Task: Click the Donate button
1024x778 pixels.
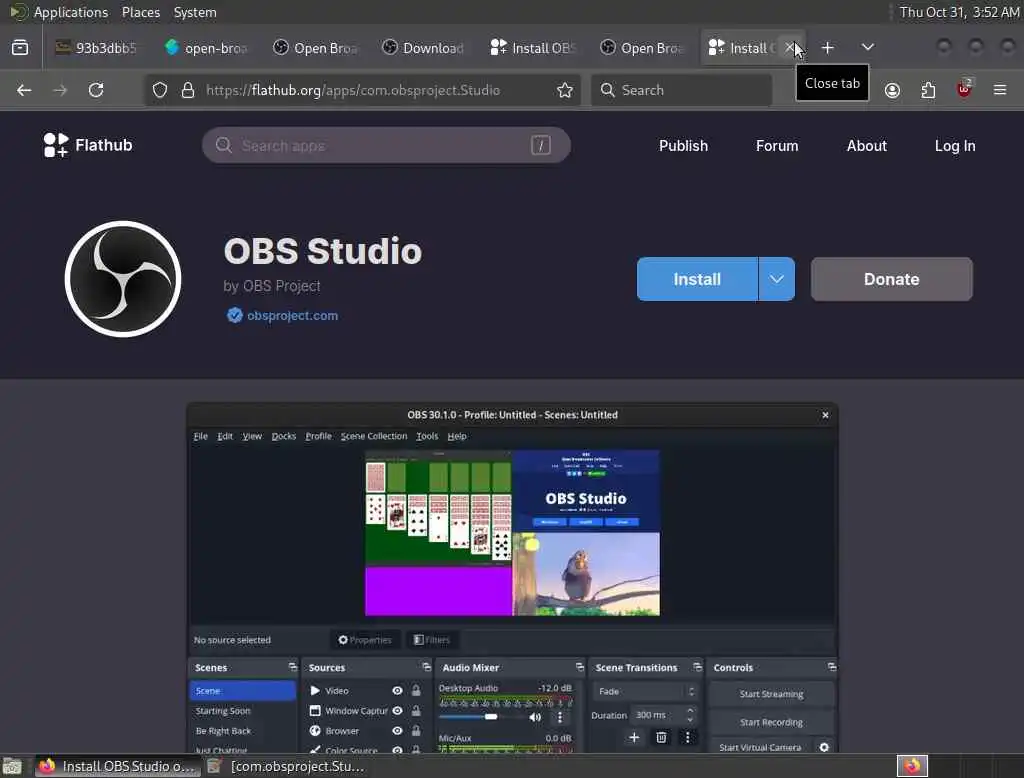Action: pos(891,279)
